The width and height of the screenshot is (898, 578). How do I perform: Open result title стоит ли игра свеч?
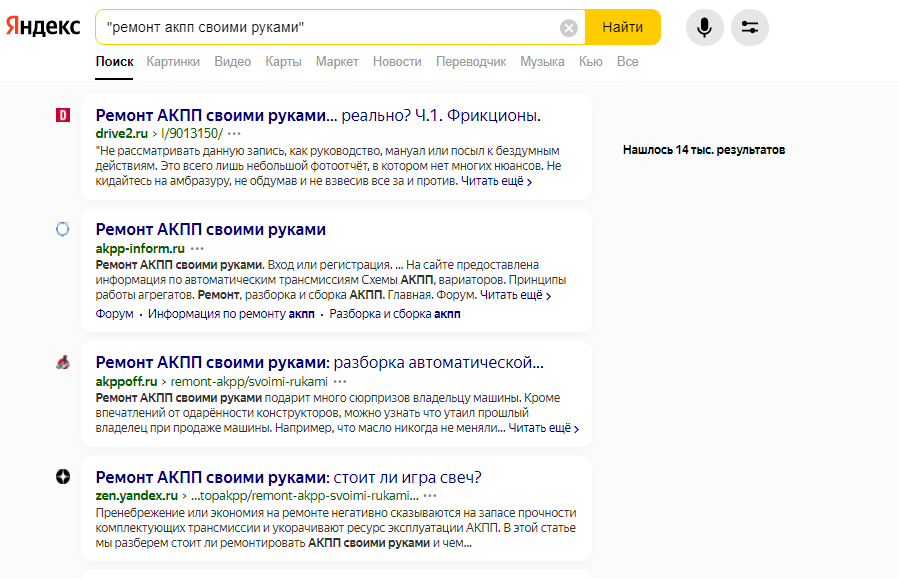[x=289, y=477]
